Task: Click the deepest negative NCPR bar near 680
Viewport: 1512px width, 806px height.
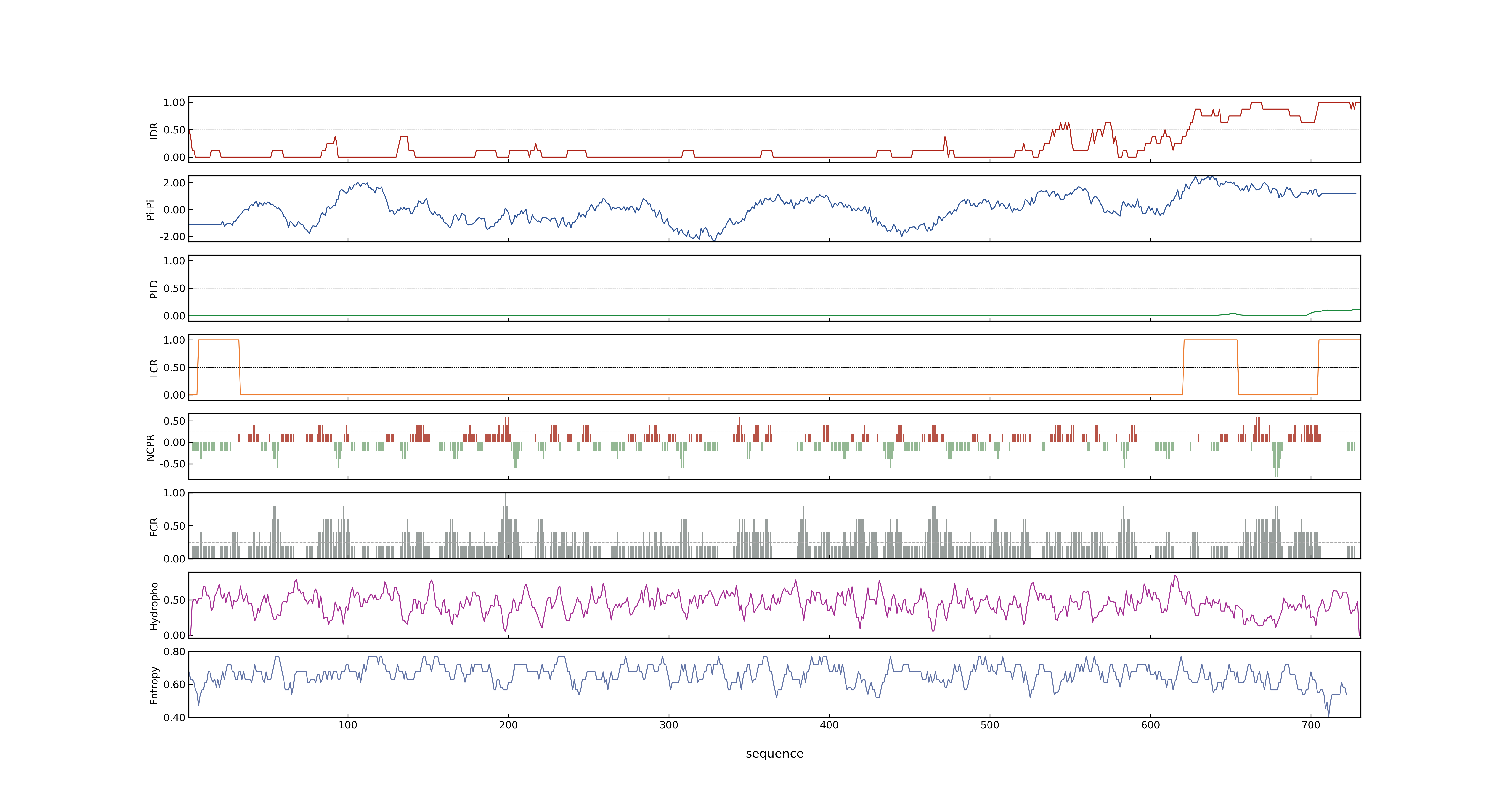Action: tap(1277, 459)
